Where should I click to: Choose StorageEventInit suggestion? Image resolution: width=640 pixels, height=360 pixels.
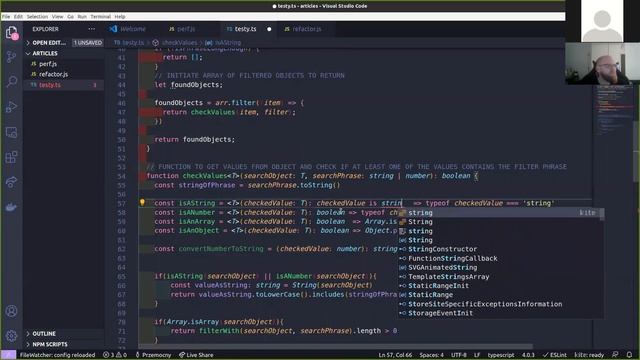(440, 313)
